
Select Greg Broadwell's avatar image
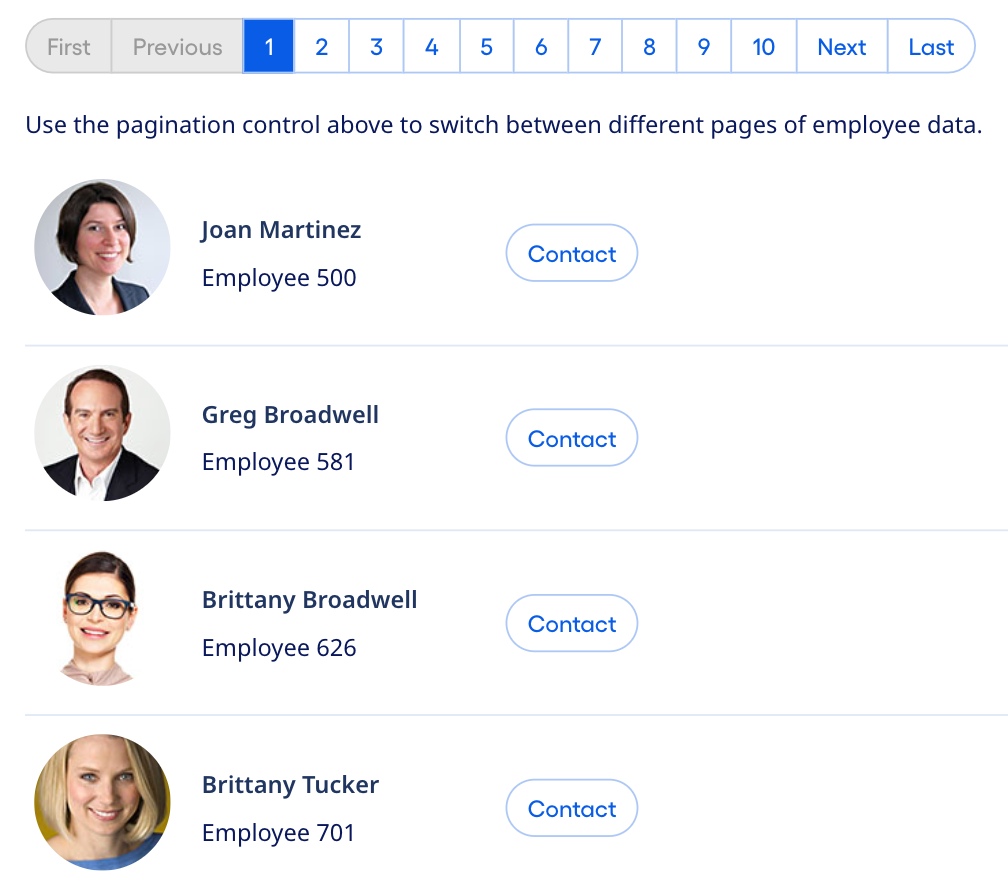(x=102, y=434)
